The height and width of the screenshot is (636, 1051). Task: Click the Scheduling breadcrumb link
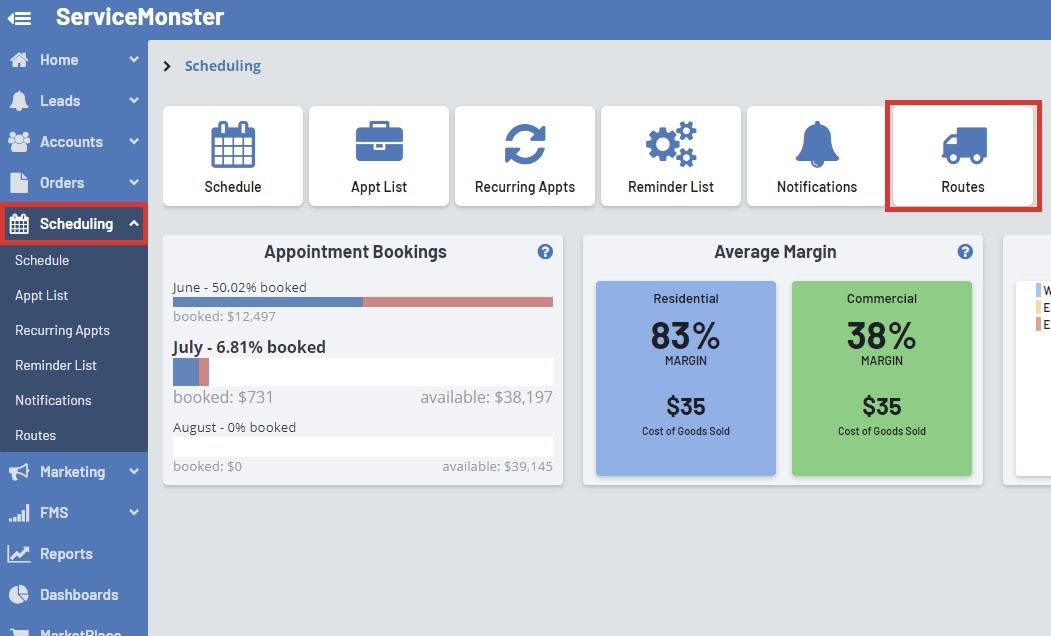point(222,66)
